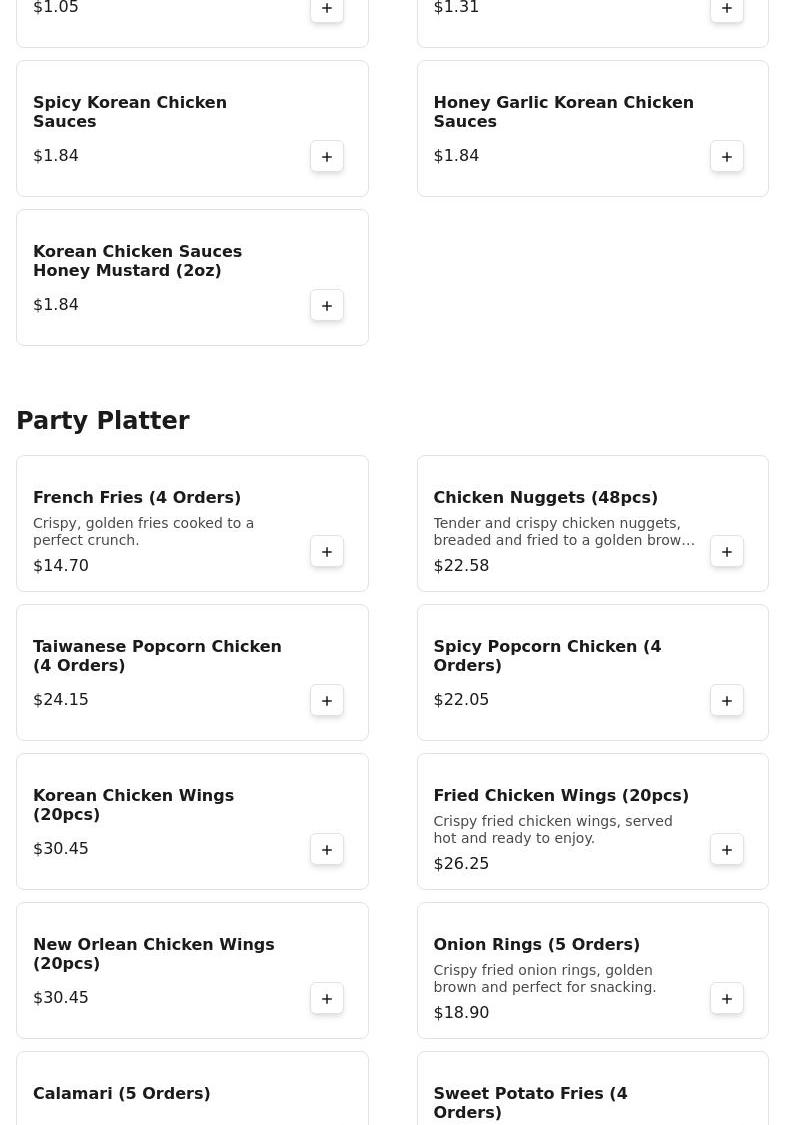Add New Orlean Chicken Wings (20pcs)
The height and width of the screenshot is (1125, 785).
click(x=327, y=998)
